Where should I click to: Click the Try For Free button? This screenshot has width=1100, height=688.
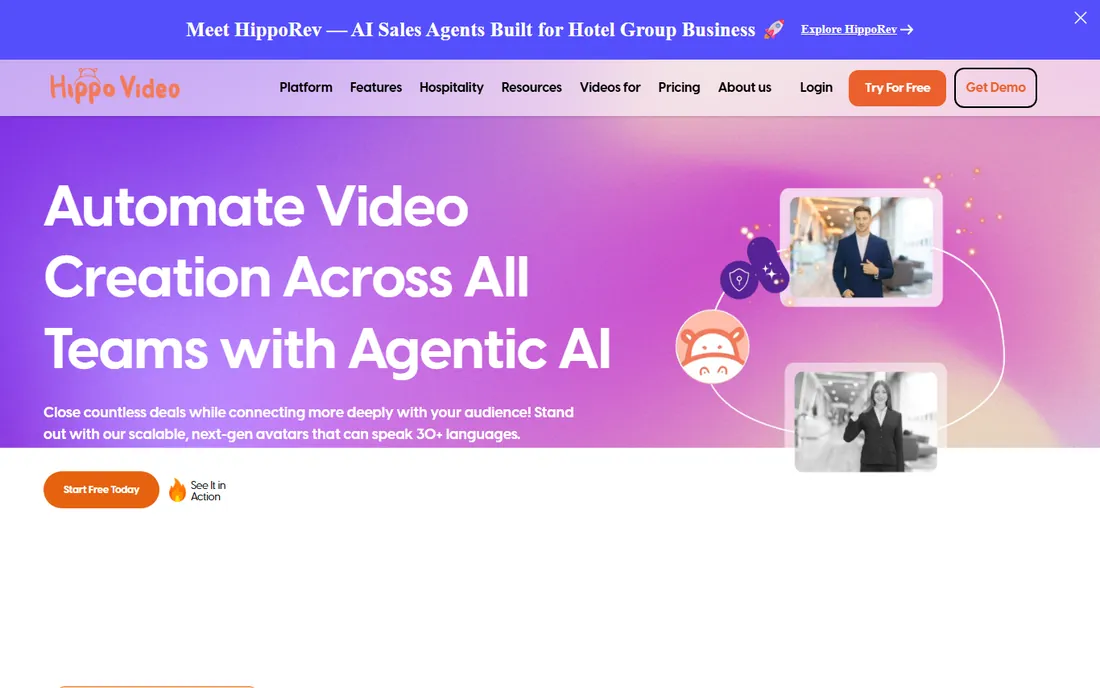[x=897, y=88]
